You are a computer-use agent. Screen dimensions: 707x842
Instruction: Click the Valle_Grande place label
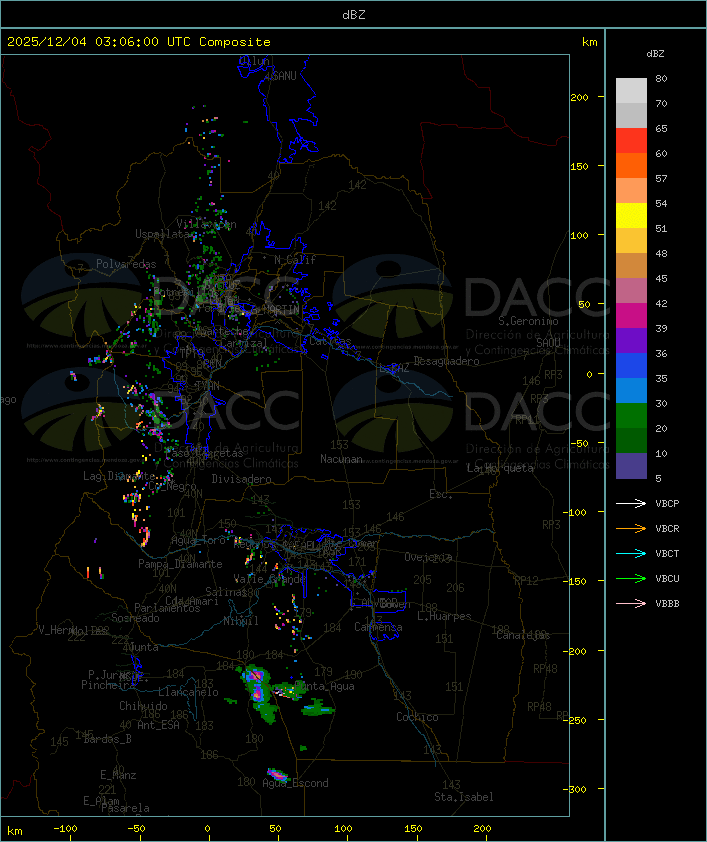[x=269, y=579]
